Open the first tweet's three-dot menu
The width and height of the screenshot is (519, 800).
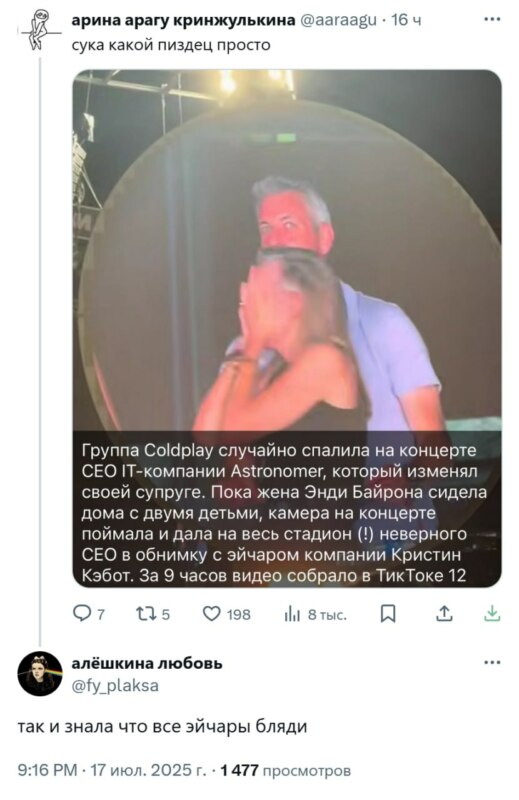coord(491,19)
